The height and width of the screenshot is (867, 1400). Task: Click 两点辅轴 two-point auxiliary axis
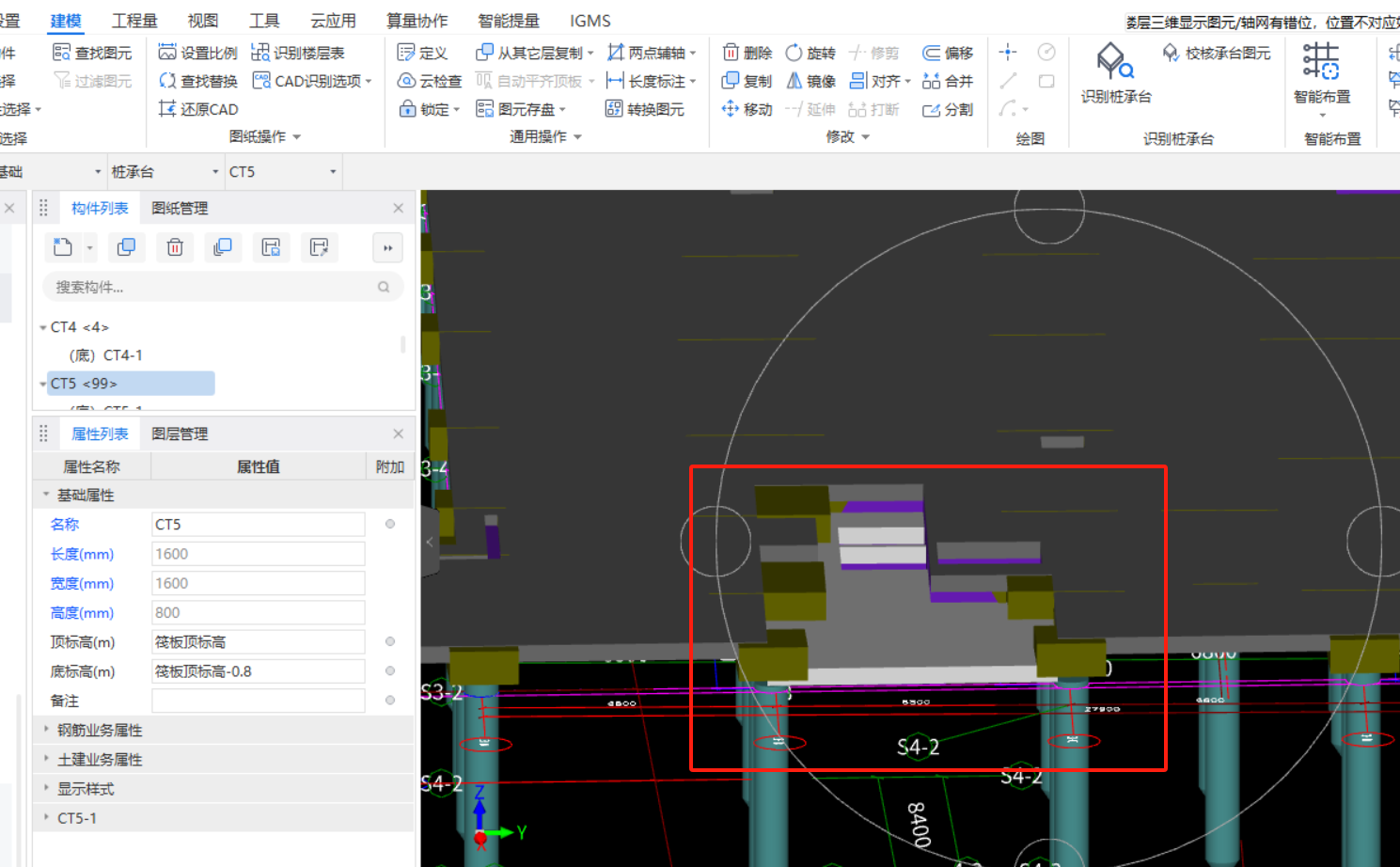(646, 53)
